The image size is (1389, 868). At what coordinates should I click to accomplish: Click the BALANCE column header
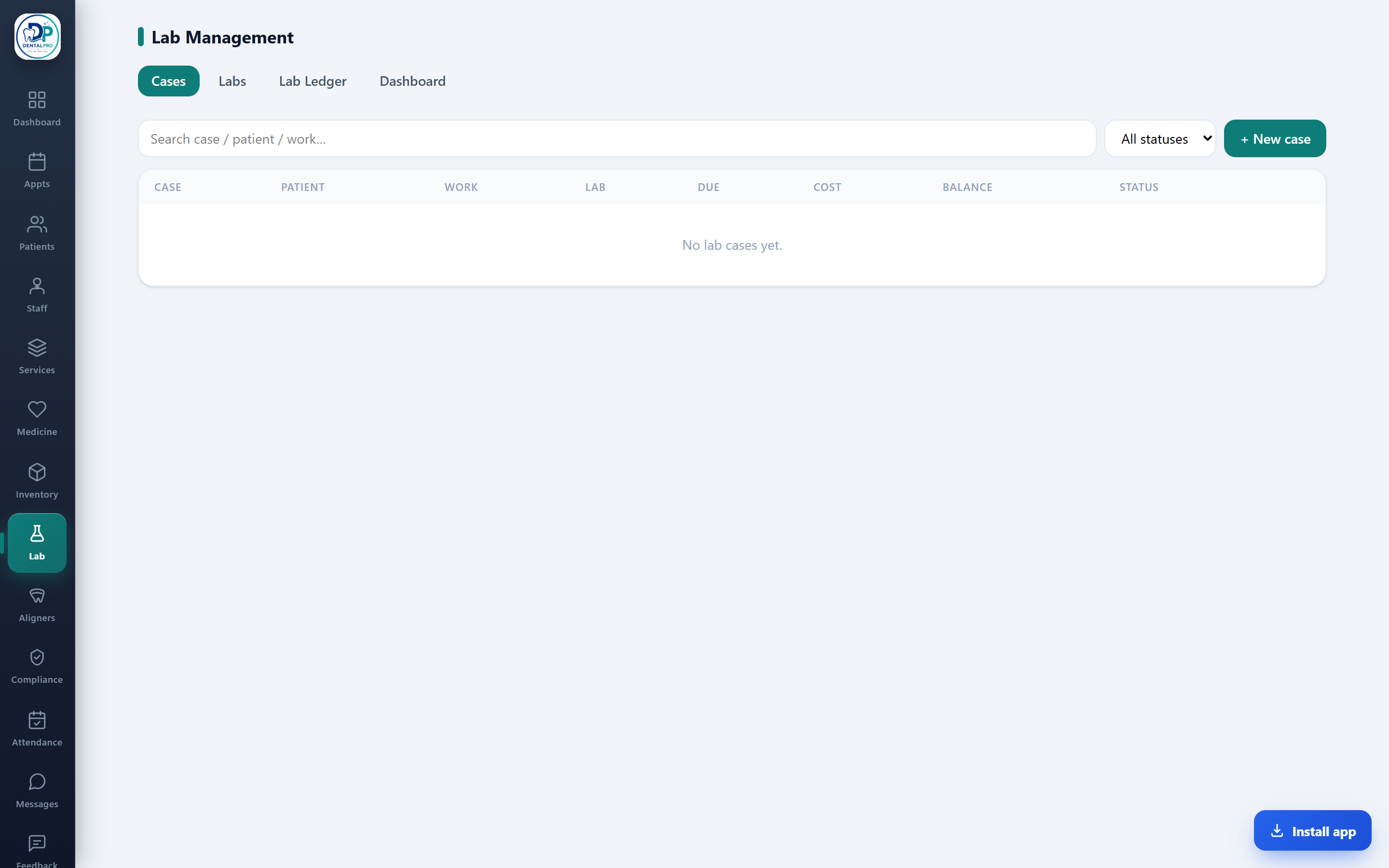967,187
